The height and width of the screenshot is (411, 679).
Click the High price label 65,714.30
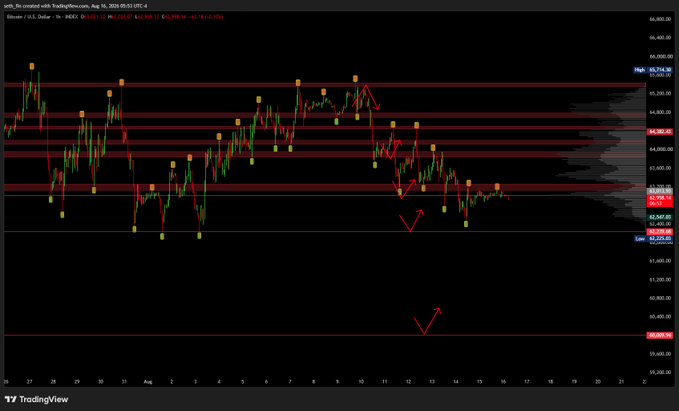tap(653, 70)
